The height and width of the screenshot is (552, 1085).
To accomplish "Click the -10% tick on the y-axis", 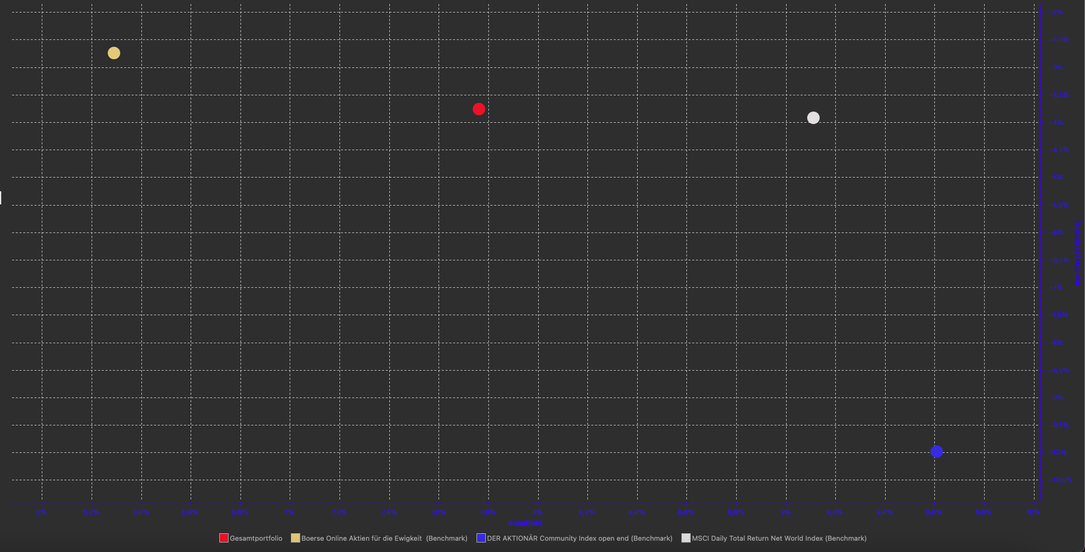I will click(1058, 452).
